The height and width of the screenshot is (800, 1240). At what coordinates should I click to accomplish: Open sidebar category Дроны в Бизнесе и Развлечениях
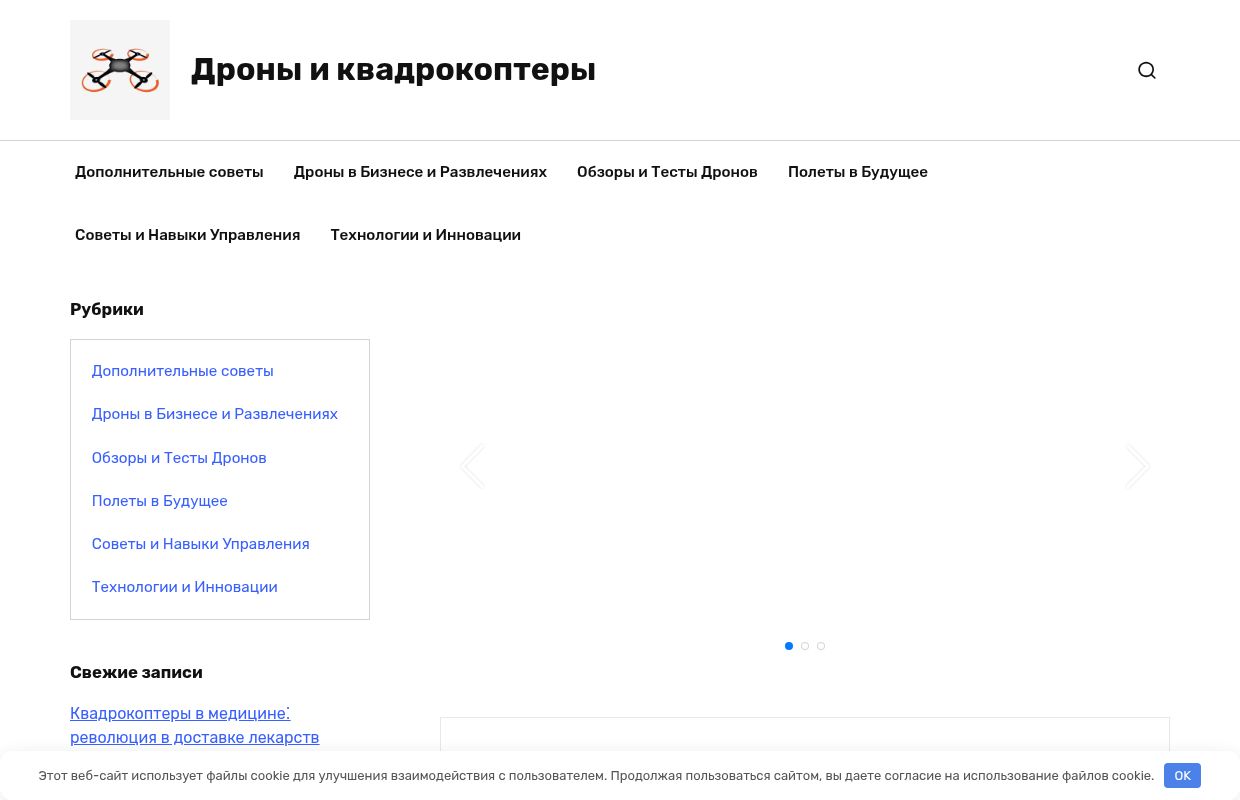click(215, 414)
